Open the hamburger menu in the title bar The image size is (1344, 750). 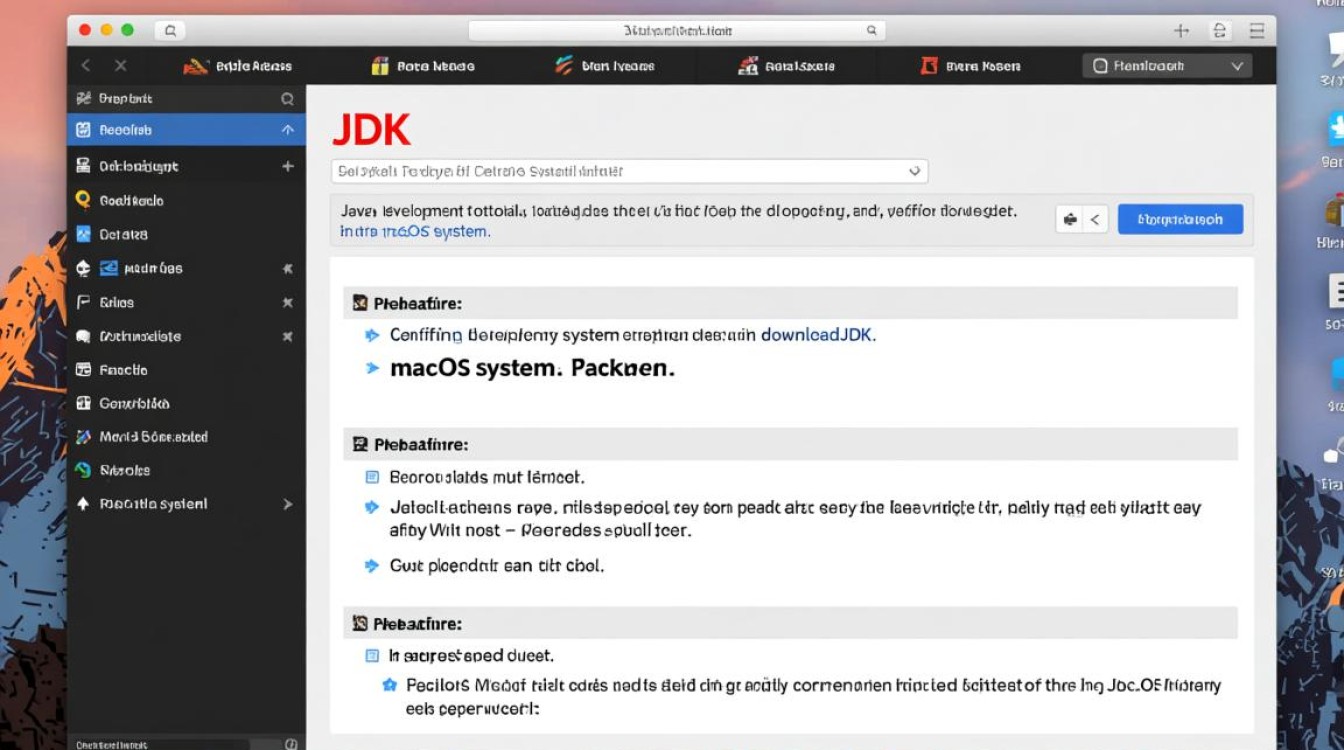point(1257,31)
